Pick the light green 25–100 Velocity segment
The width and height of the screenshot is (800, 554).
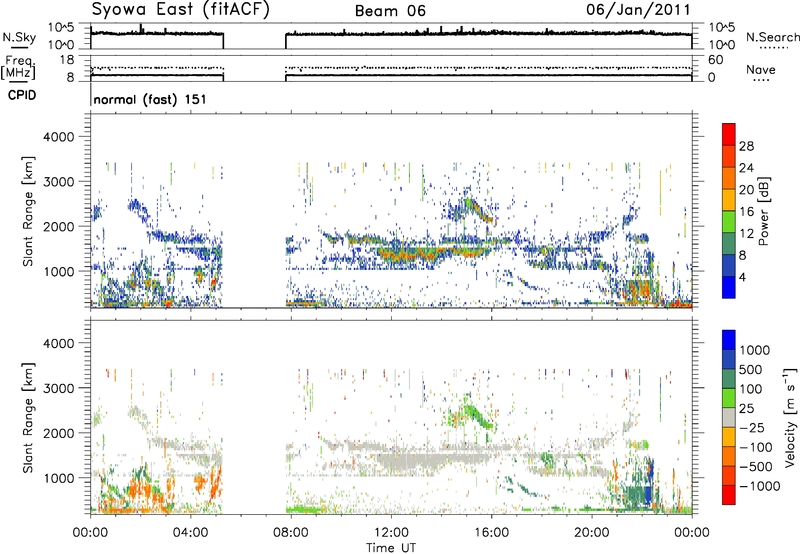coord(729,398)
